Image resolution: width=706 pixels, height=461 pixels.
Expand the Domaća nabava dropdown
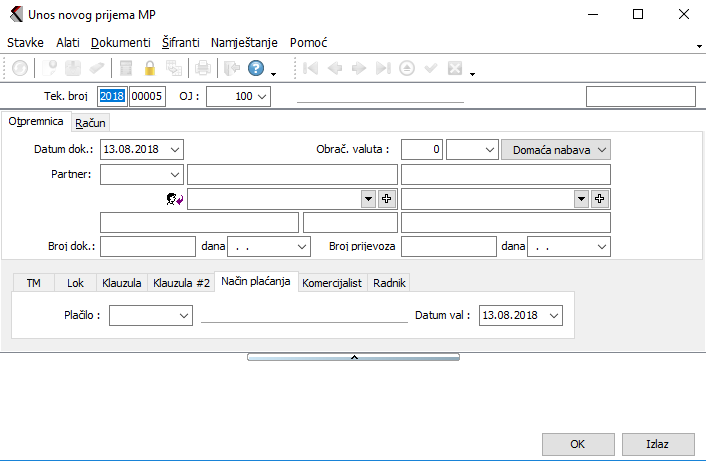pyautogui.click(x=601, y=149)
